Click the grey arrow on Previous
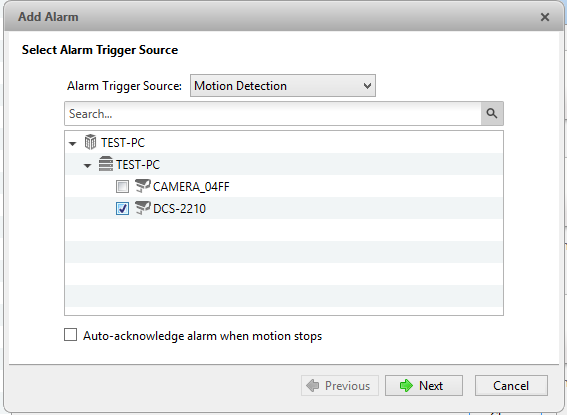The image size is (567, 415). (x=312, y=386)
